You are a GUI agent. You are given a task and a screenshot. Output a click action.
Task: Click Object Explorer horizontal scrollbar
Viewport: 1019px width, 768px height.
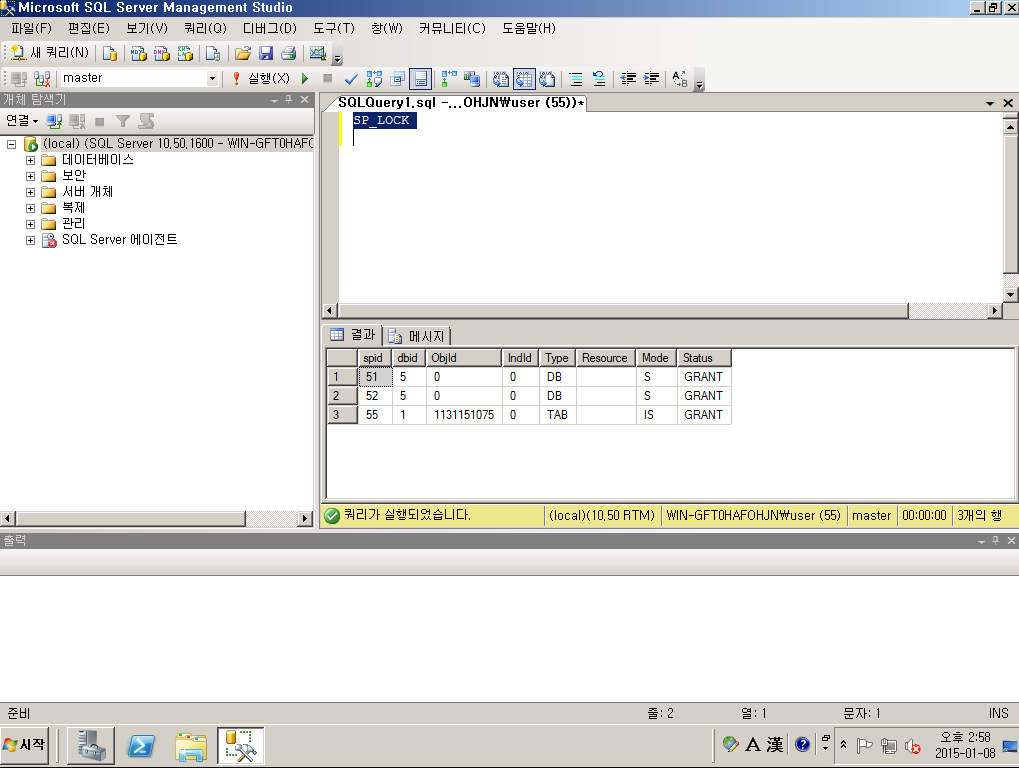[x=131, y=518]
